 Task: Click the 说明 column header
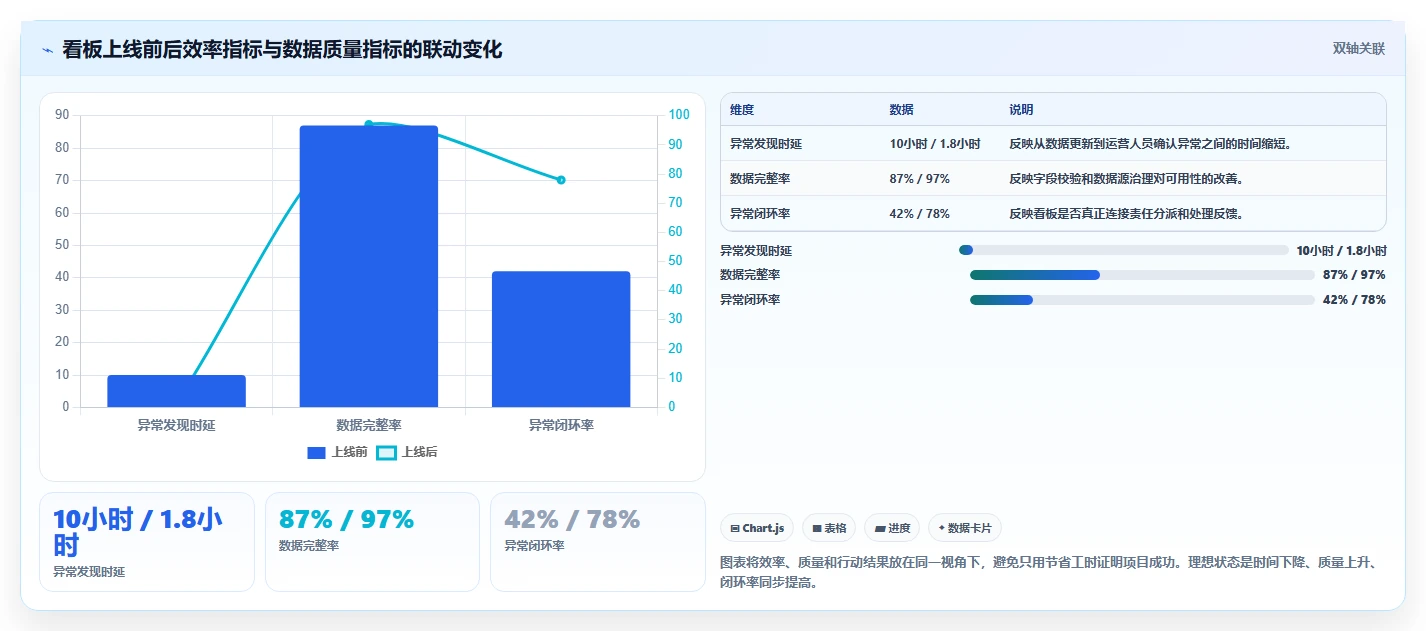click(x=1021, y=110)
